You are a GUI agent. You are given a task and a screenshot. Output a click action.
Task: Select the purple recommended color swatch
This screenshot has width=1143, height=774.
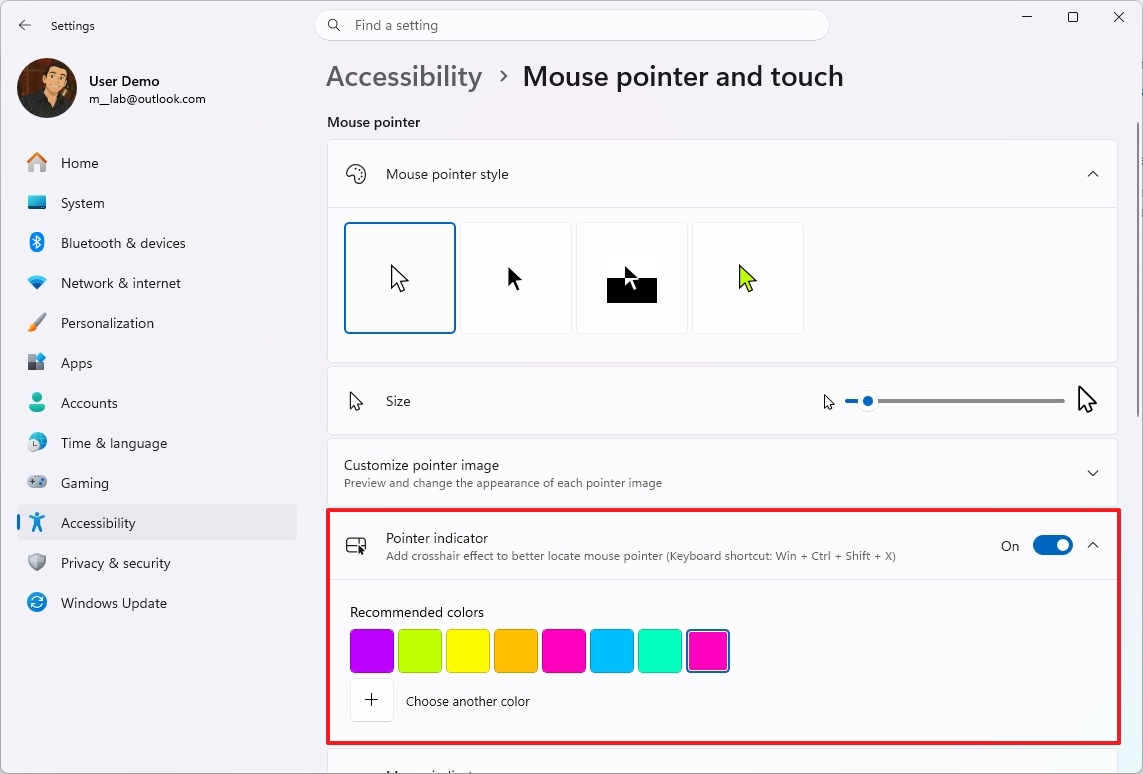[371, 650]
